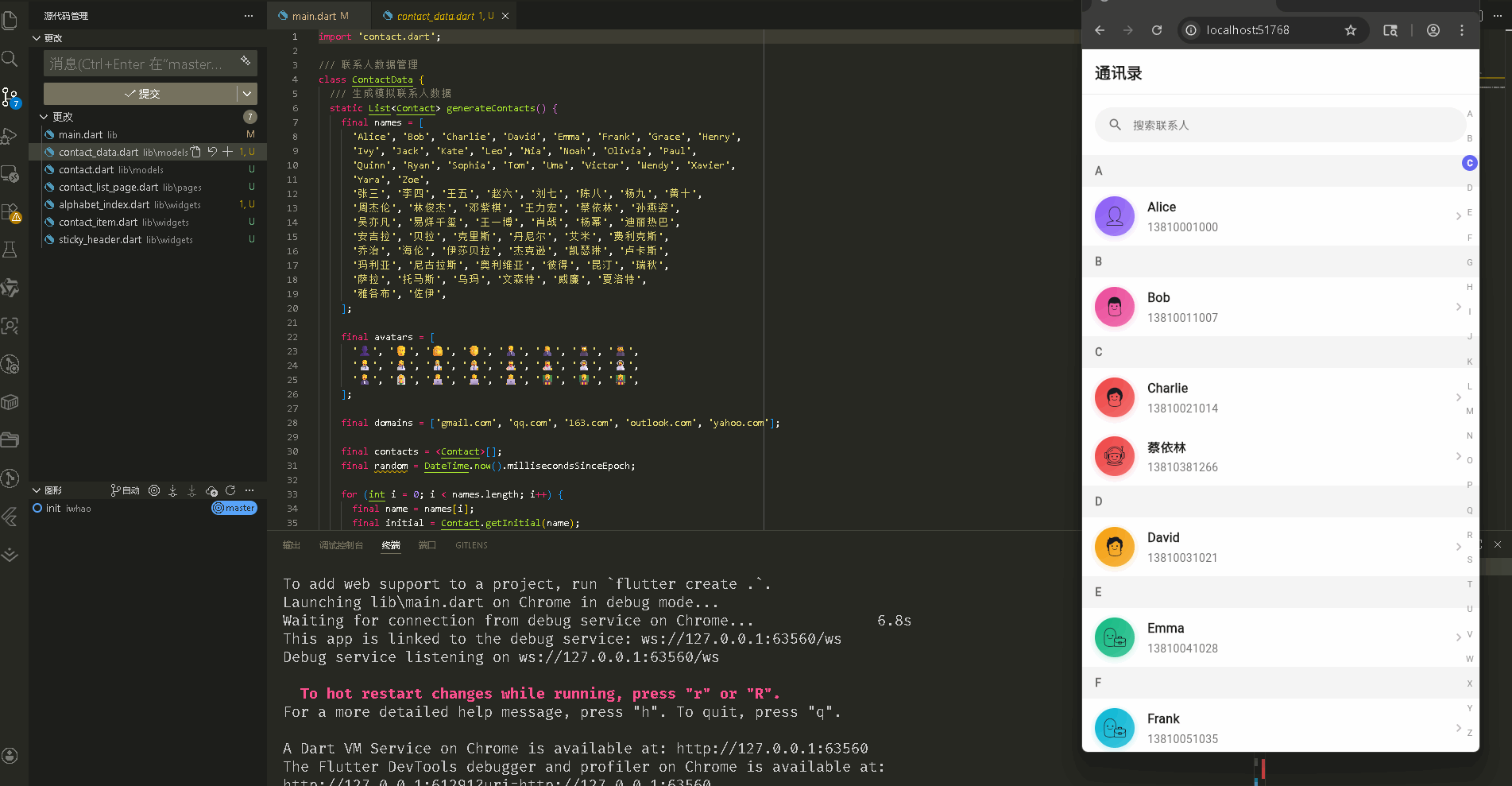
Task: Open the Remote Explorer view
Action: pos(10,174)
